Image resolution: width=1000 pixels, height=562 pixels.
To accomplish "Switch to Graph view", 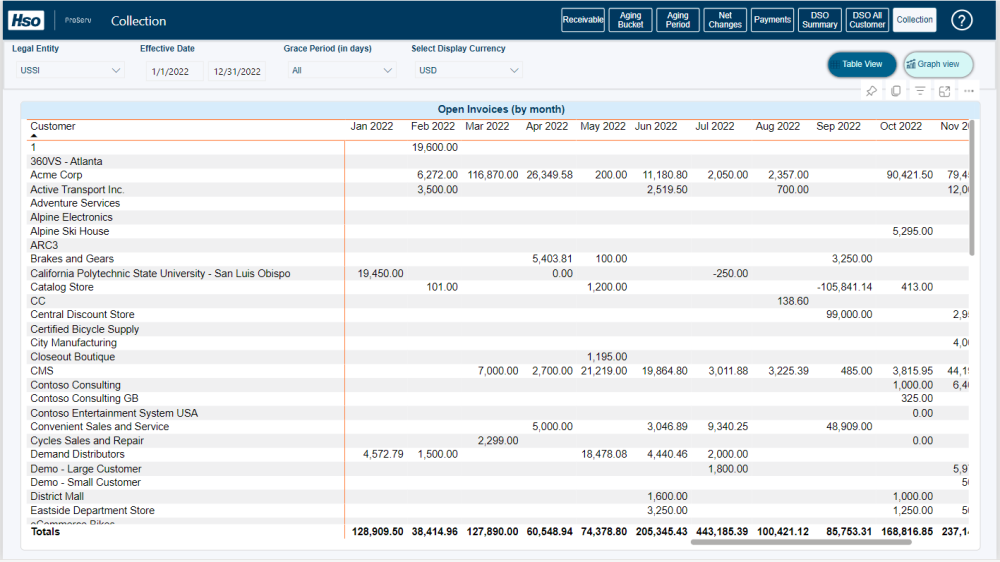I will pyautogui.click(x=937, y=64).
